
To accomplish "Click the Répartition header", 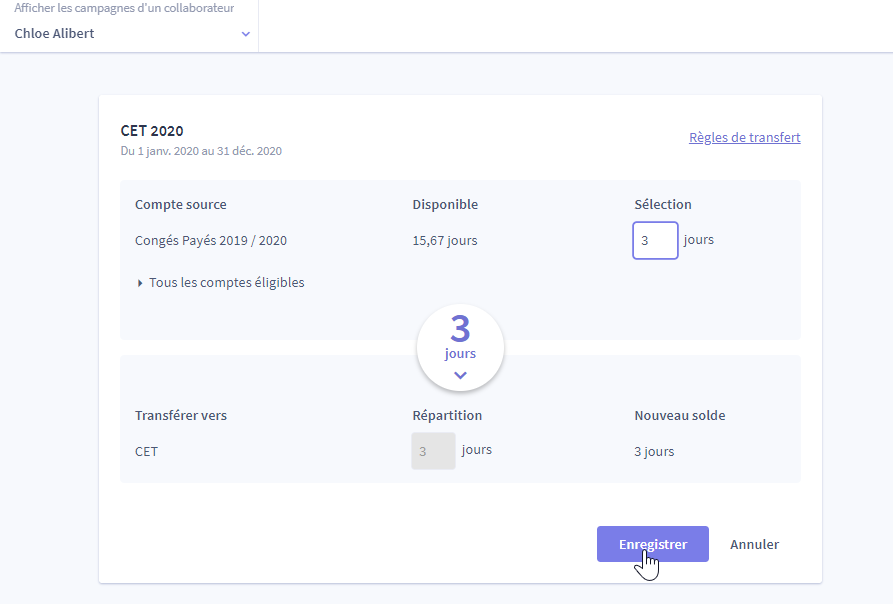I will pyautogui.click(x=447, y=416).
